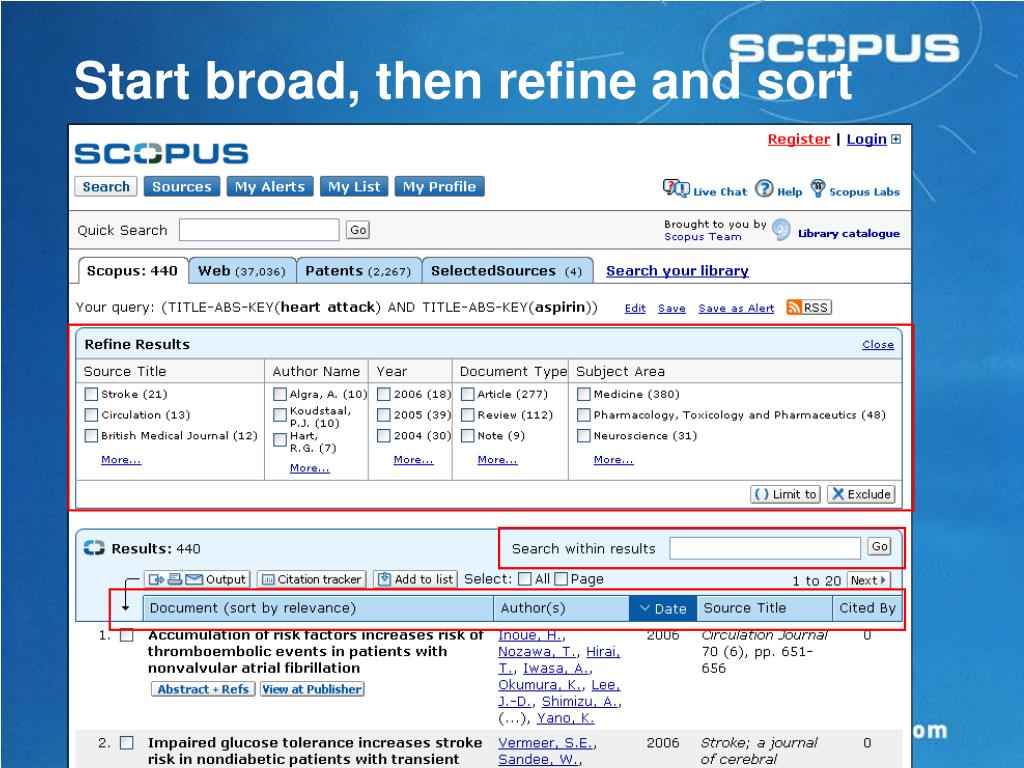Open Abstract + Refs for result 1
This screenshot has width=1024, height=768.
point(202,689)
